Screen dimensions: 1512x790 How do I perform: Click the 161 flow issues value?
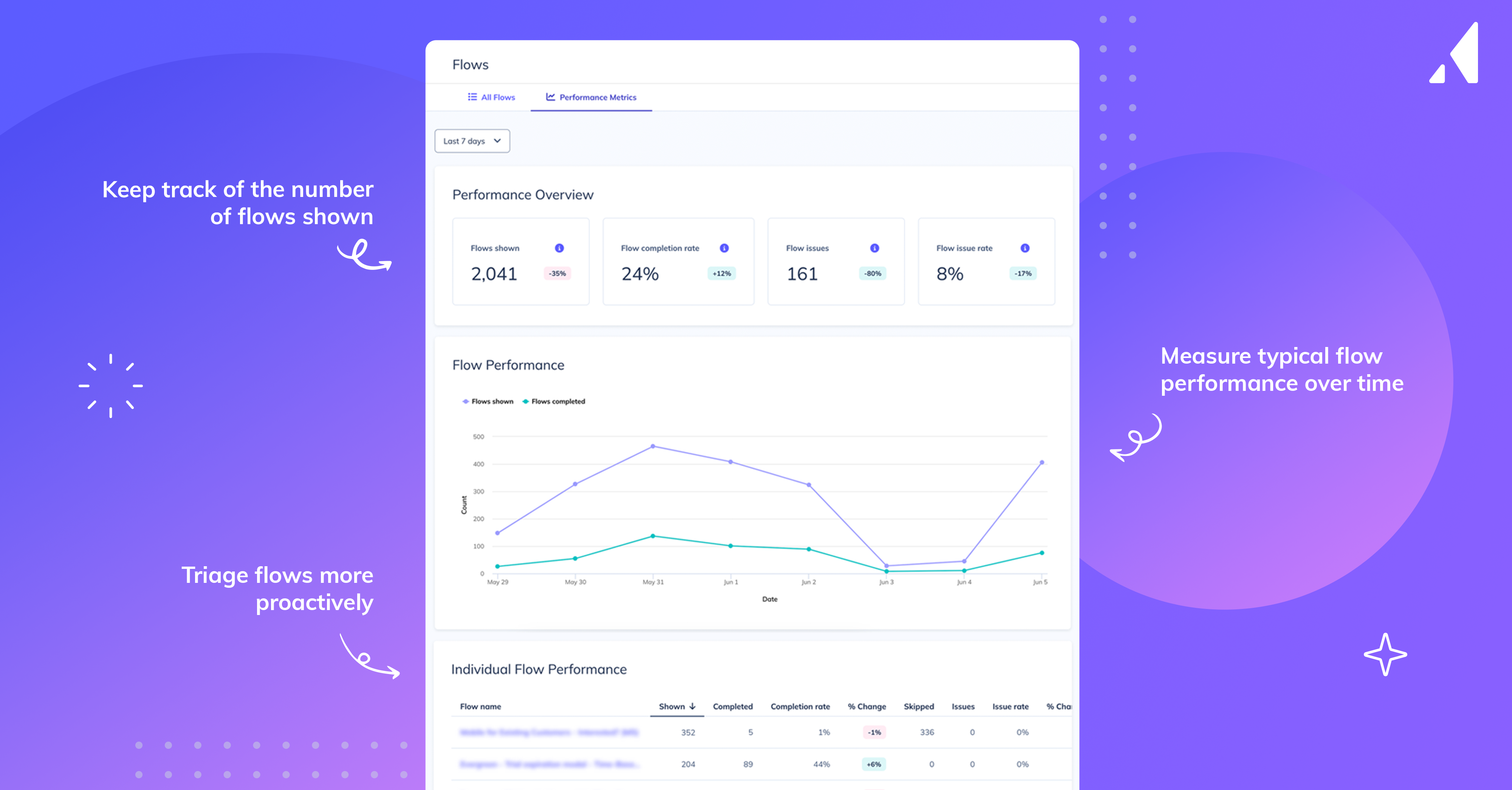pyautogui.click(x=802, y=274)
